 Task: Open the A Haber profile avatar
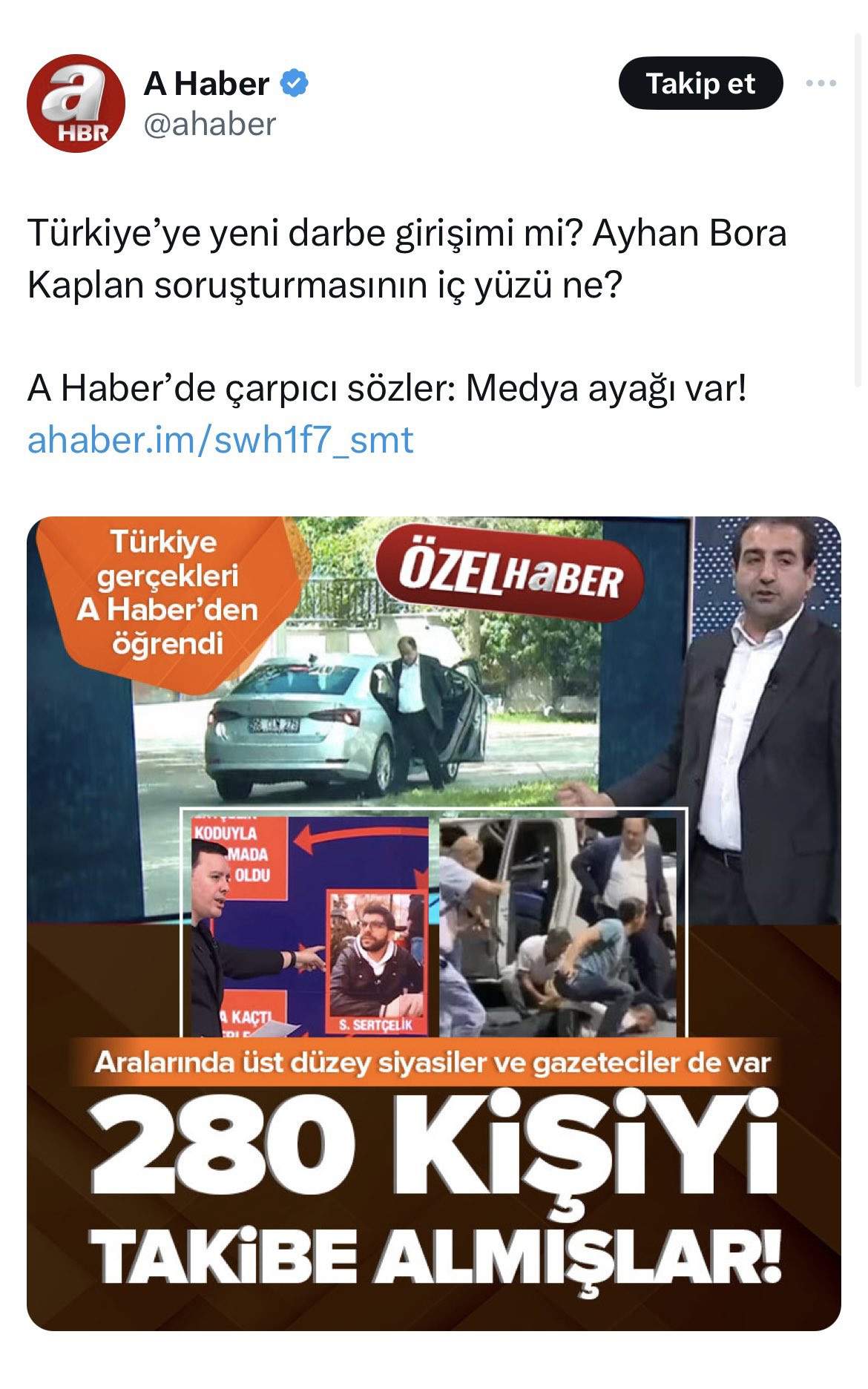click(x=76, y=103)
